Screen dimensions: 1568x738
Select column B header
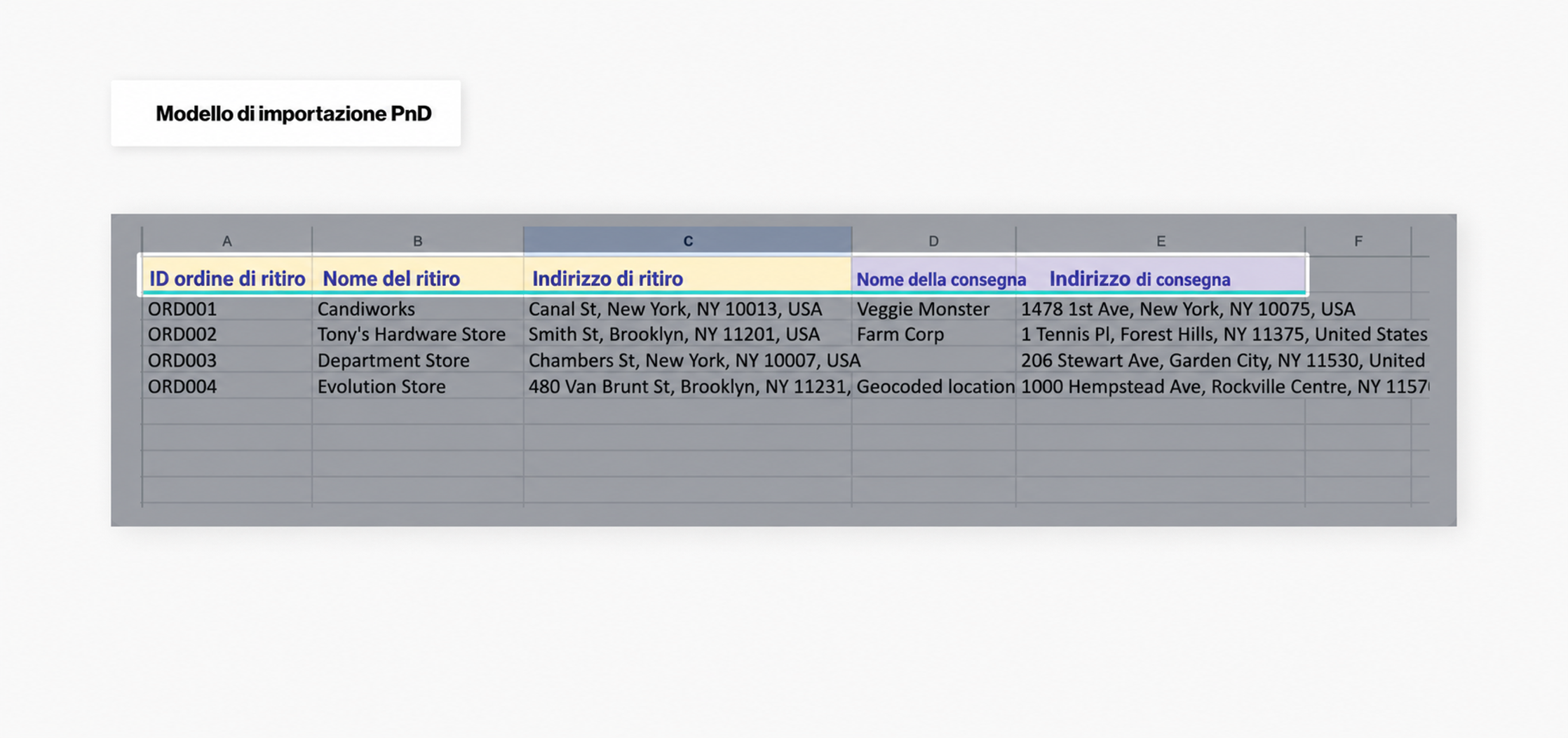(418, 241)
